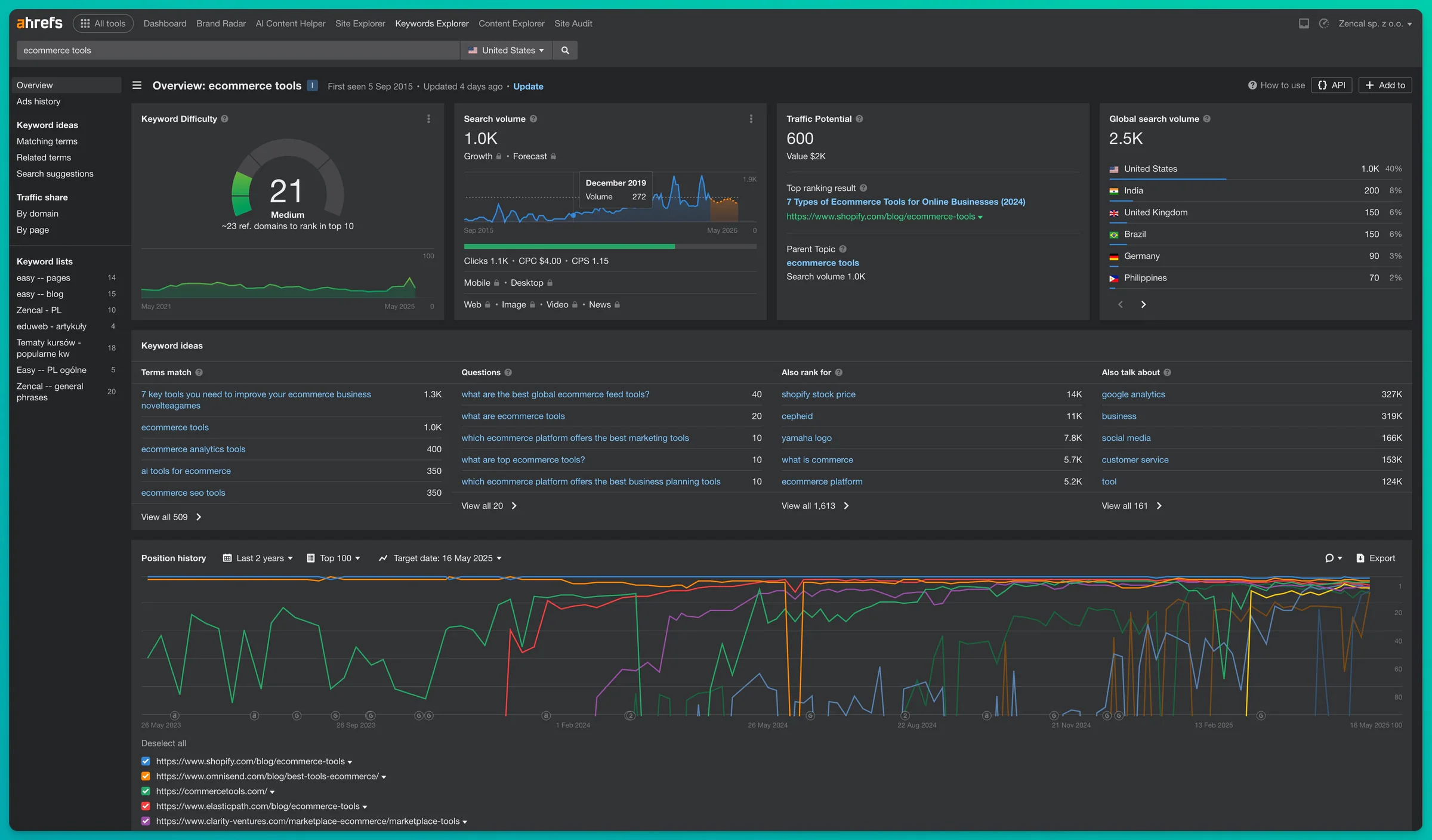Screen dimensions: 1432x840
Task: Open the United States country dropdown
Action: (506, 50)
